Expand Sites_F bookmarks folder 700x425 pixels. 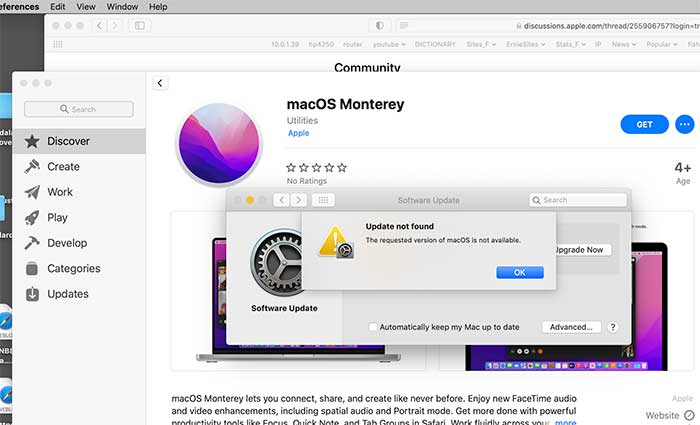481,44
